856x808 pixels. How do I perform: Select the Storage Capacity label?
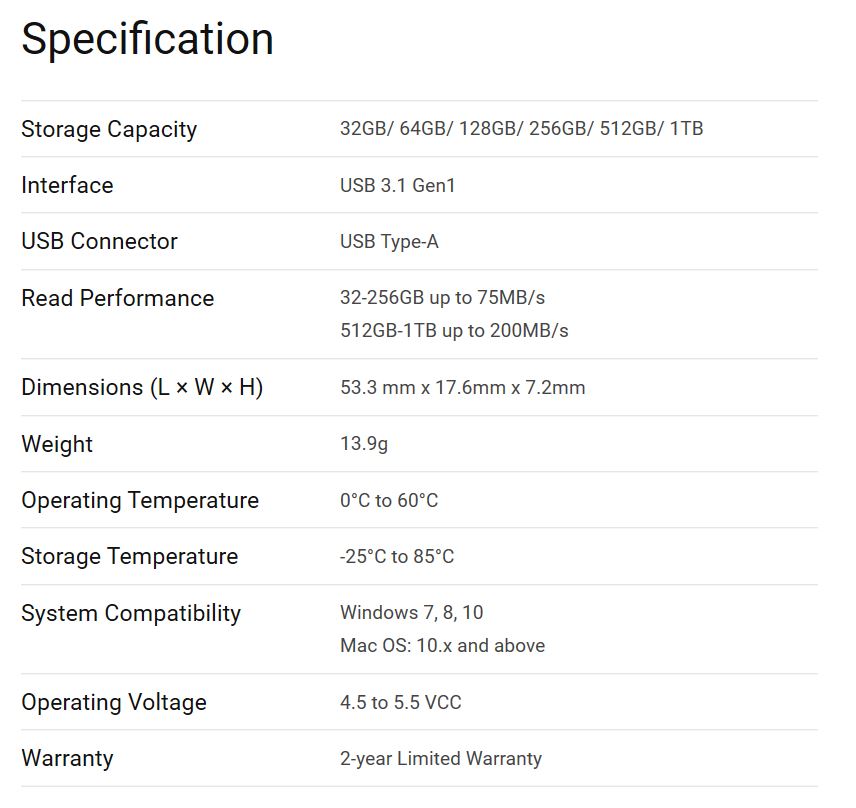click(109, 129)
